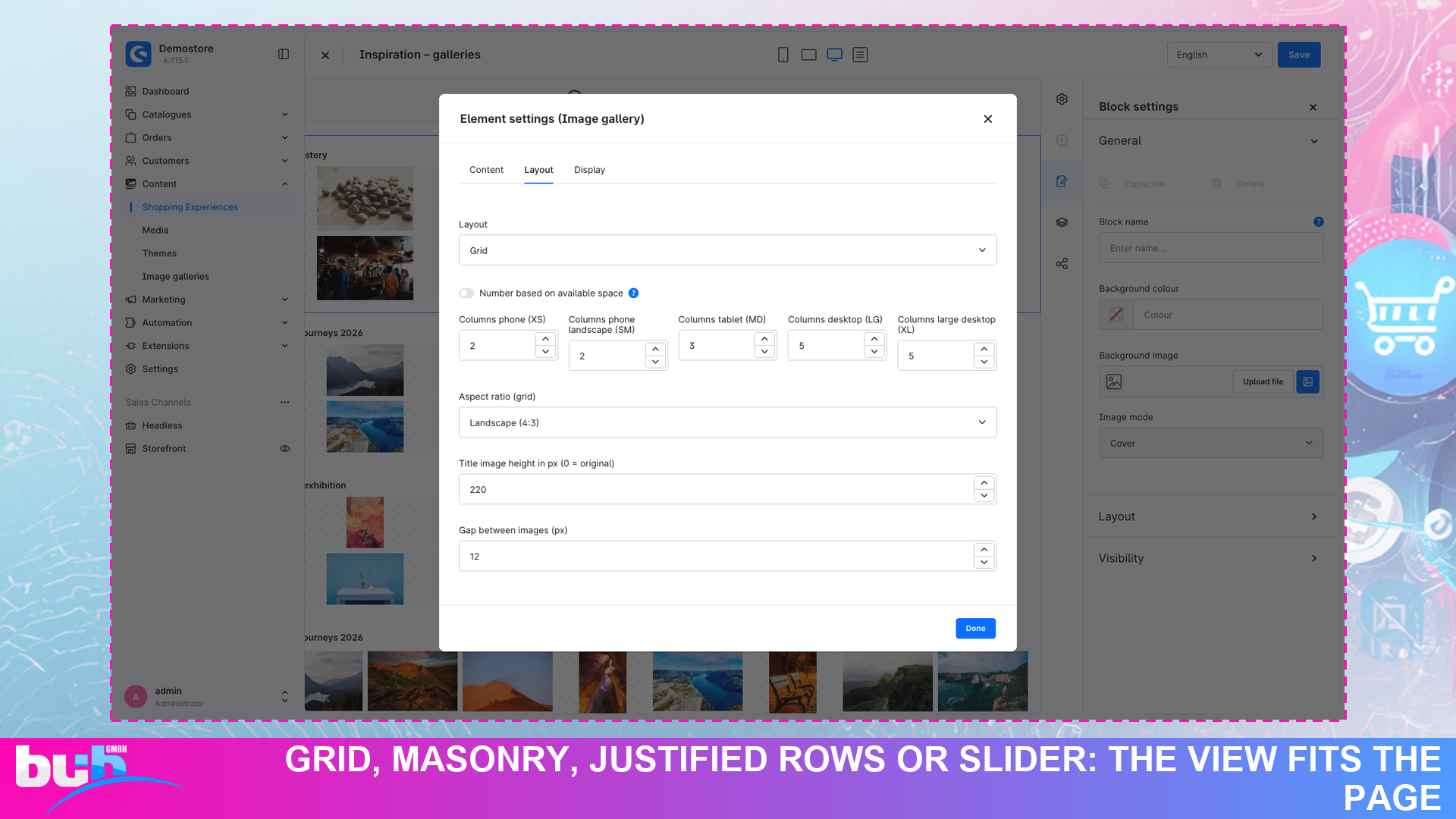Expand the Layout section in Block settings
Image resolution: width=1456 pixels, height=819 pixels.
(1211, 516)
